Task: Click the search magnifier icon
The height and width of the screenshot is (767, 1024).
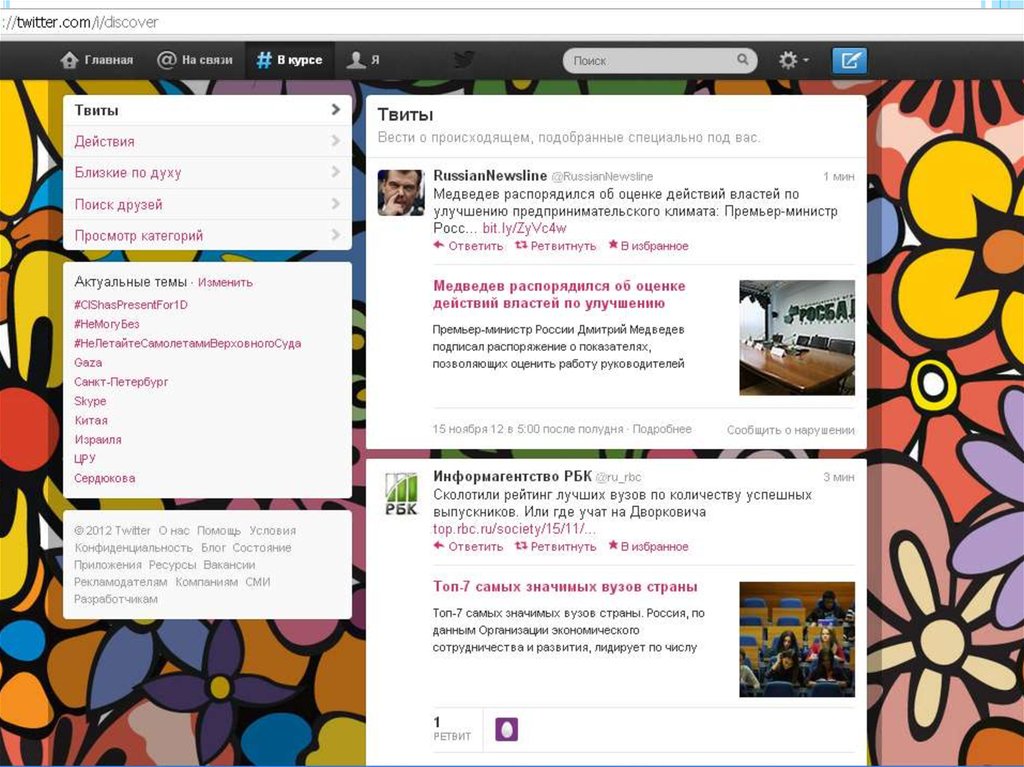Action: tap(743, 60)
